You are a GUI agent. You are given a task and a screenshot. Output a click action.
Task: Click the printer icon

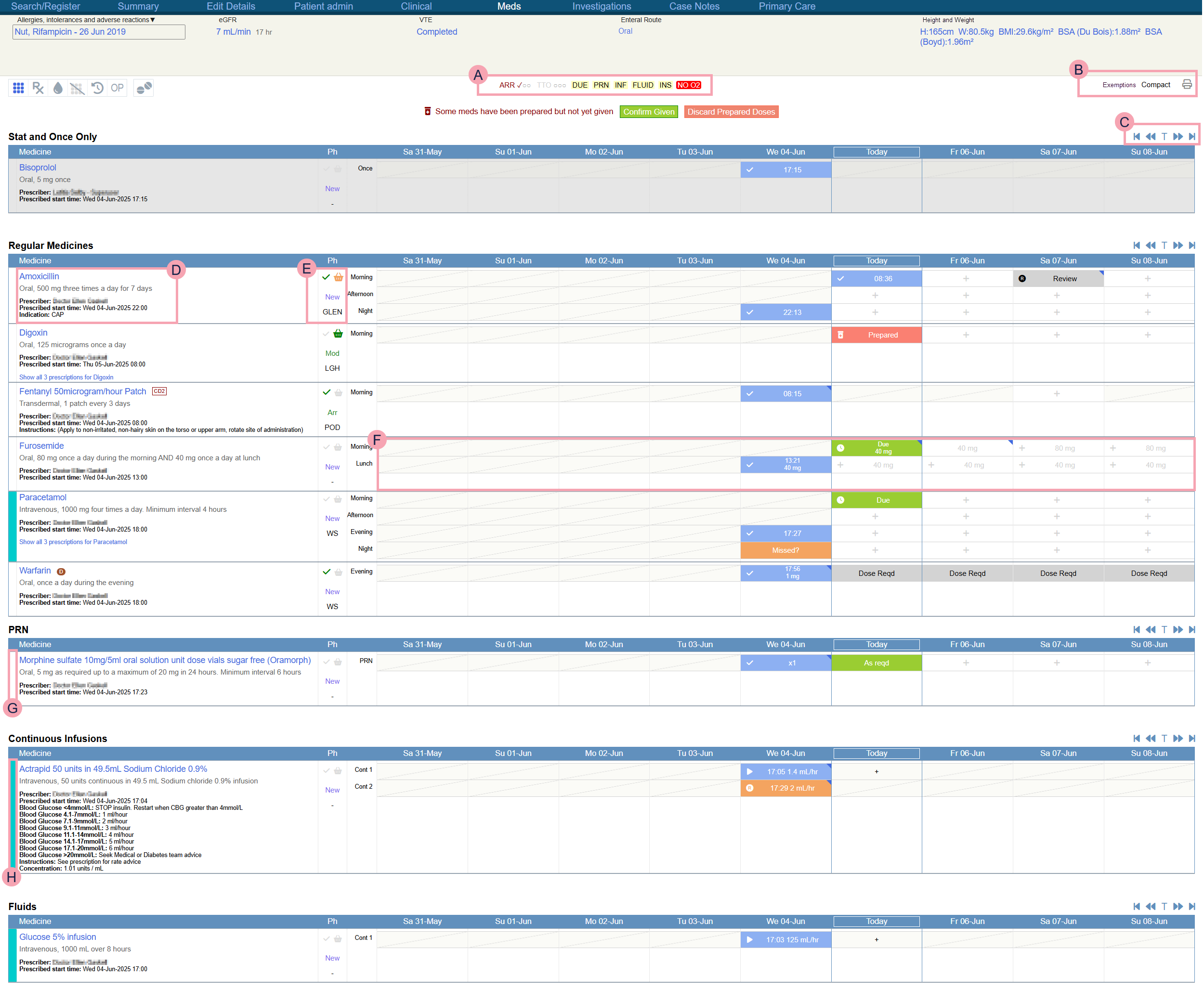click(x=1187, y=85)
